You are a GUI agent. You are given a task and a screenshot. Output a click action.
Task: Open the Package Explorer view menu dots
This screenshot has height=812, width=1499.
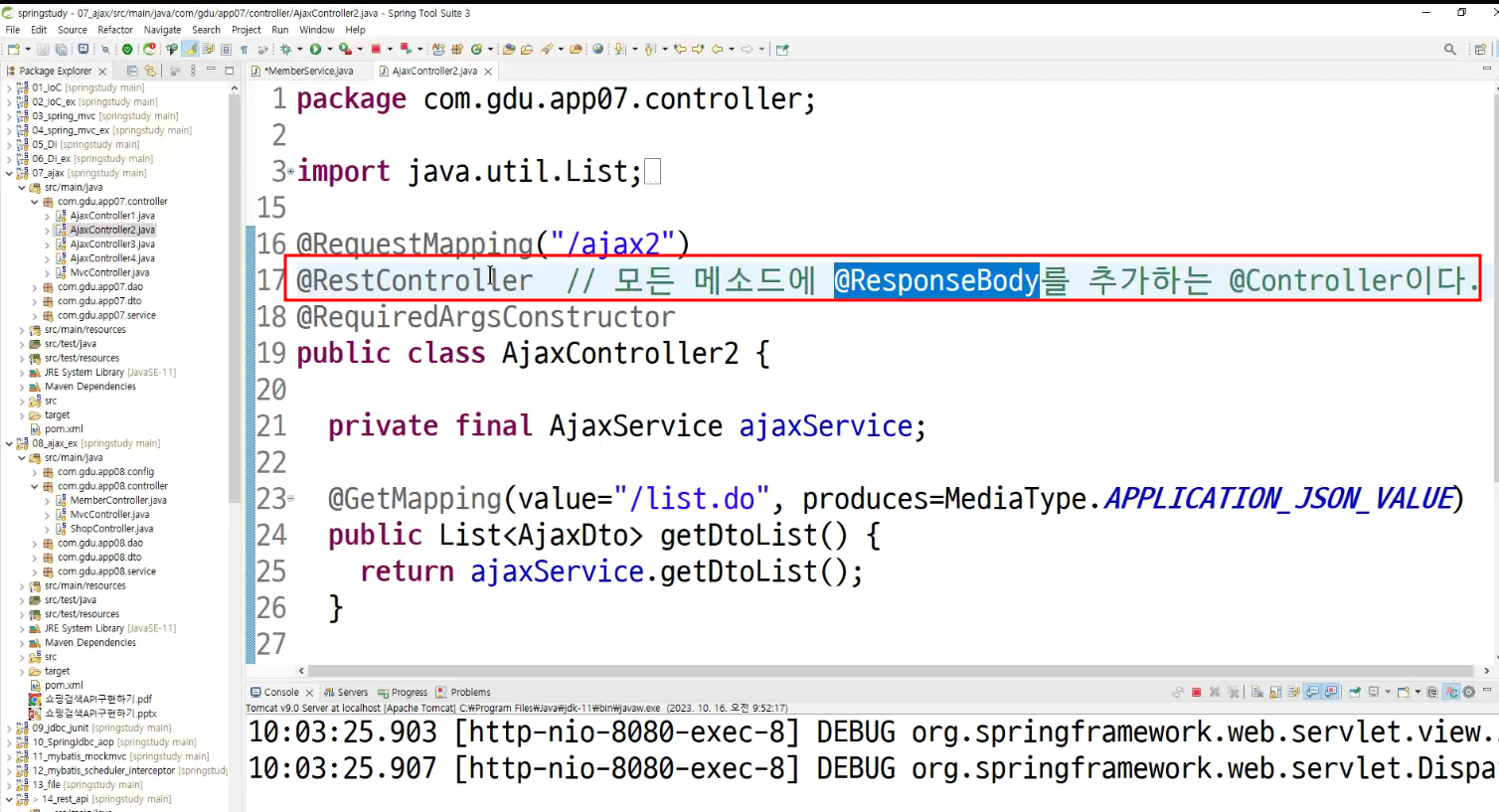pyautogui.click(x=193, y=71)
